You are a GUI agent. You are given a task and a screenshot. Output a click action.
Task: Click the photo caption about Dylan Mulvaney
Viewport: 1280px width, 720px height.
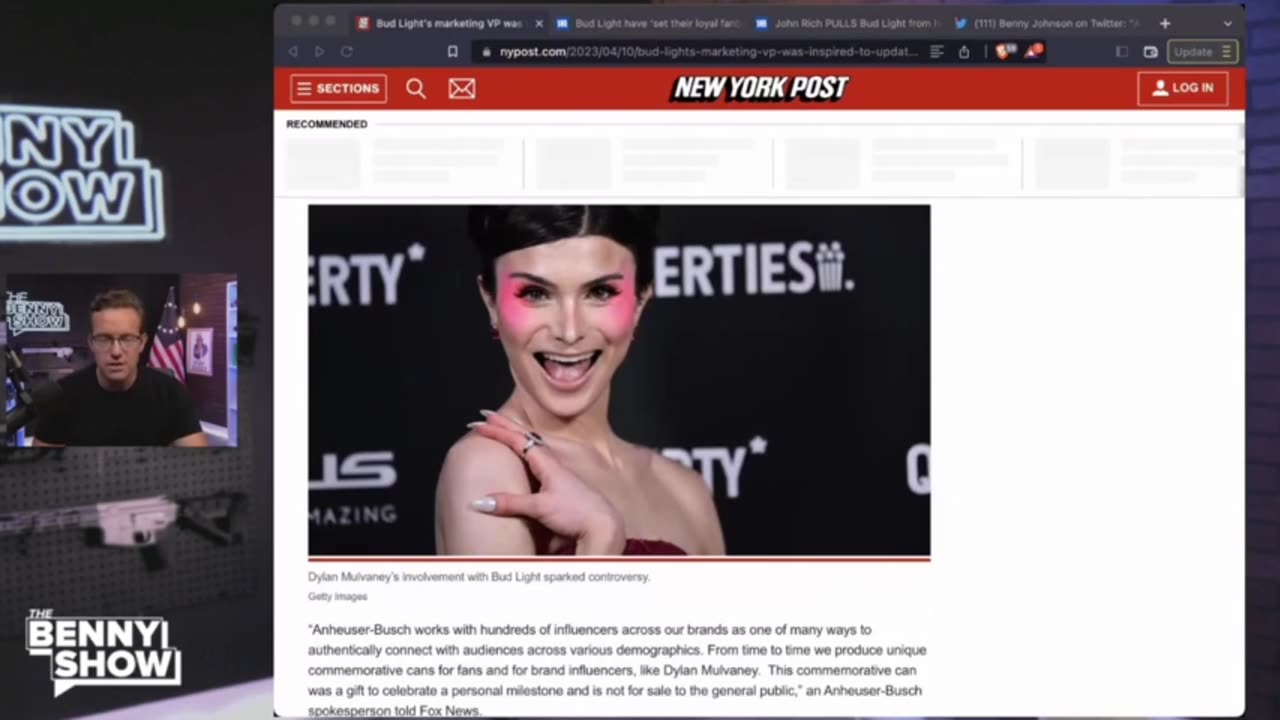coord(479,577)
